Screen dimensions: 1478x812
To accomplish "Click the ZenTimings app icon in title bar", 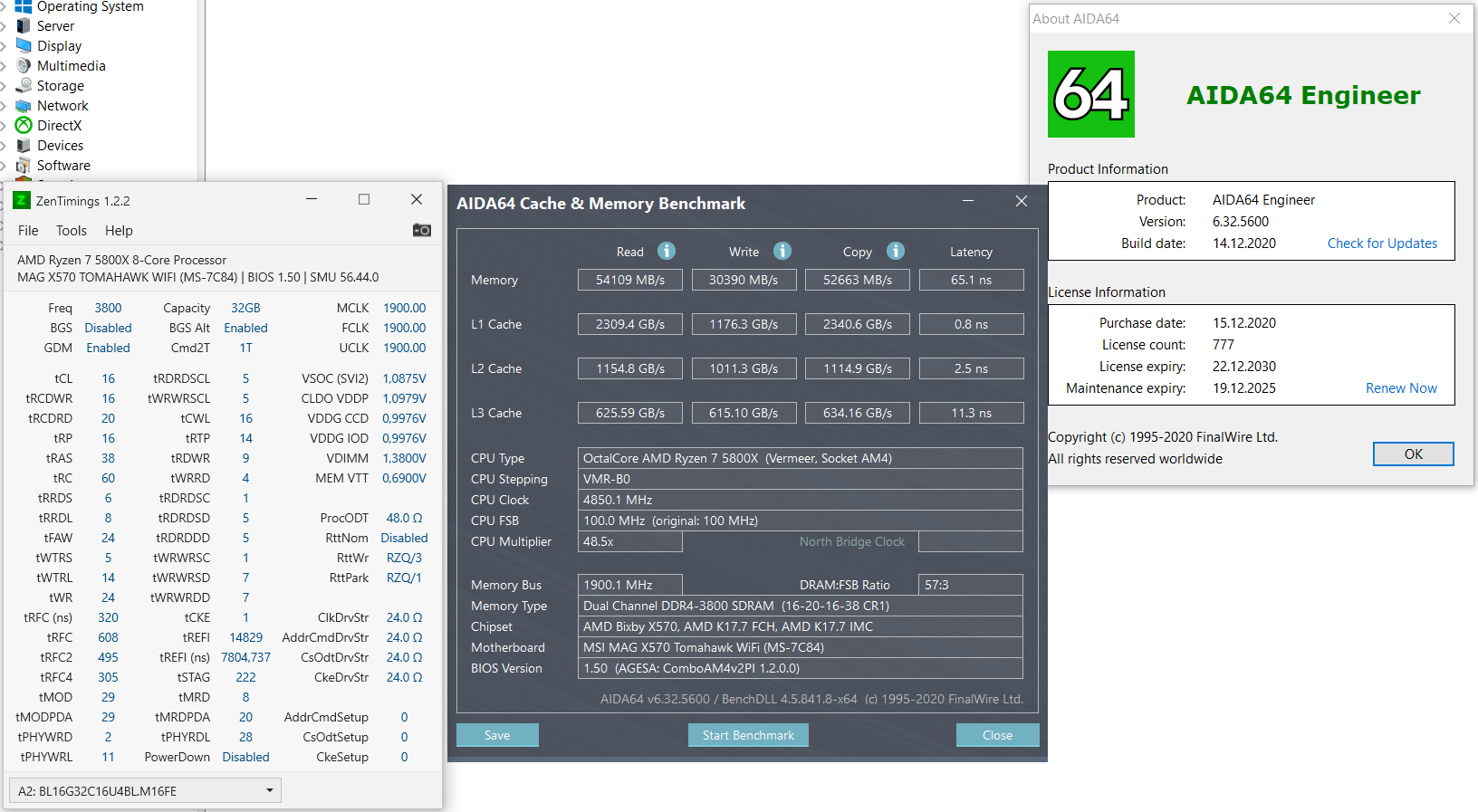I will click(x=22, y=200).
